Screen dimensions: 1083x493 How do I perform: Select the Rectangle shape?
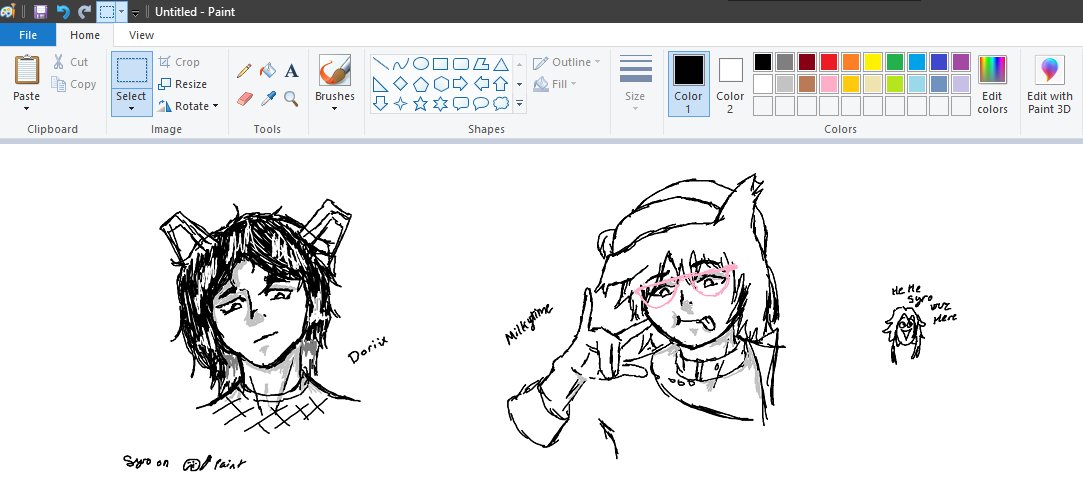tap(441, 64)
